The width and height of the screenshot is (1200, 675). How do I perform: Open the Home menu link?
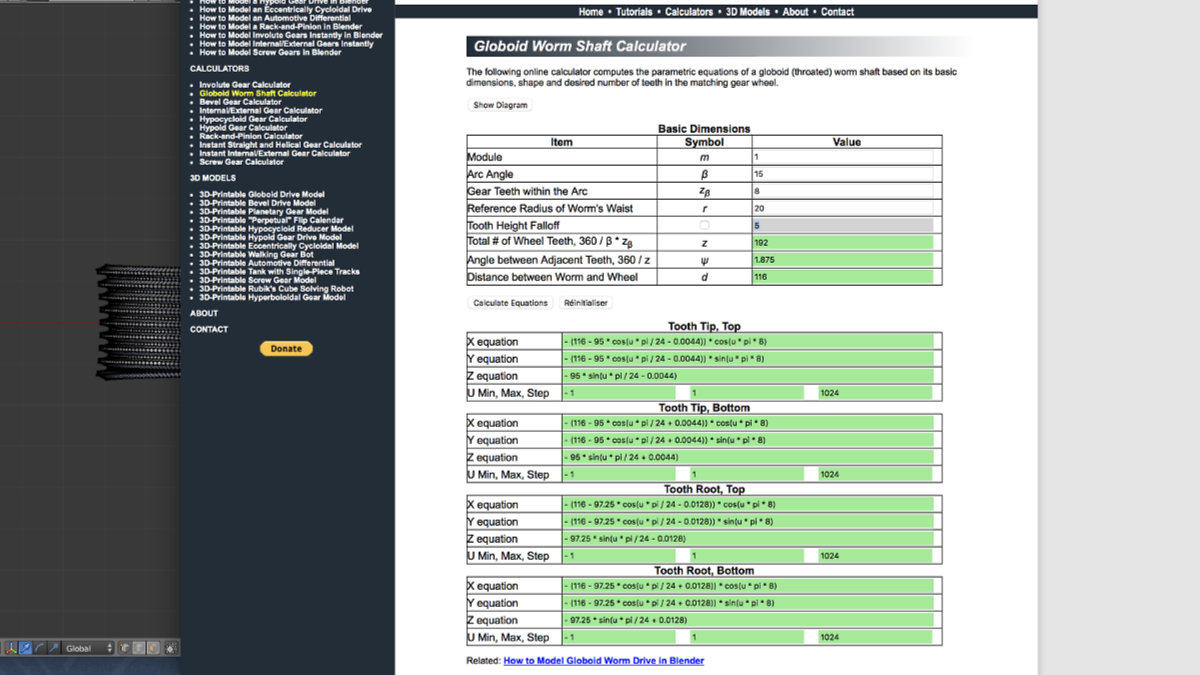pyautogui.click(x=591, y=12)
